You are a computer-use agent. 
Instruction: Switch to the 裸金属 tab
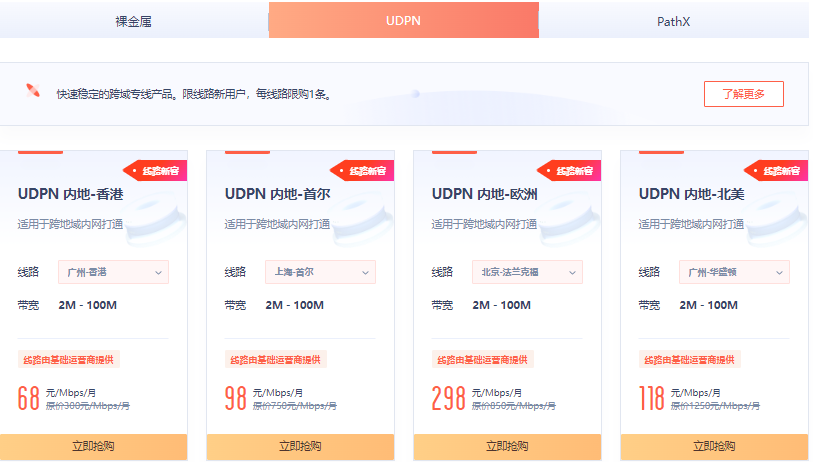pos(134,21)
